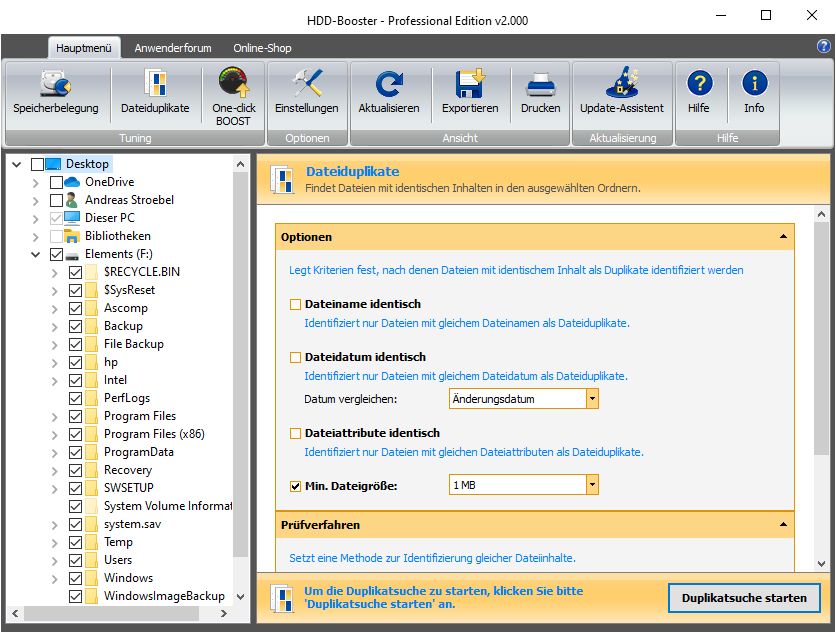
Task: Click the Temp folder icon
Action: tap(91, 542)
